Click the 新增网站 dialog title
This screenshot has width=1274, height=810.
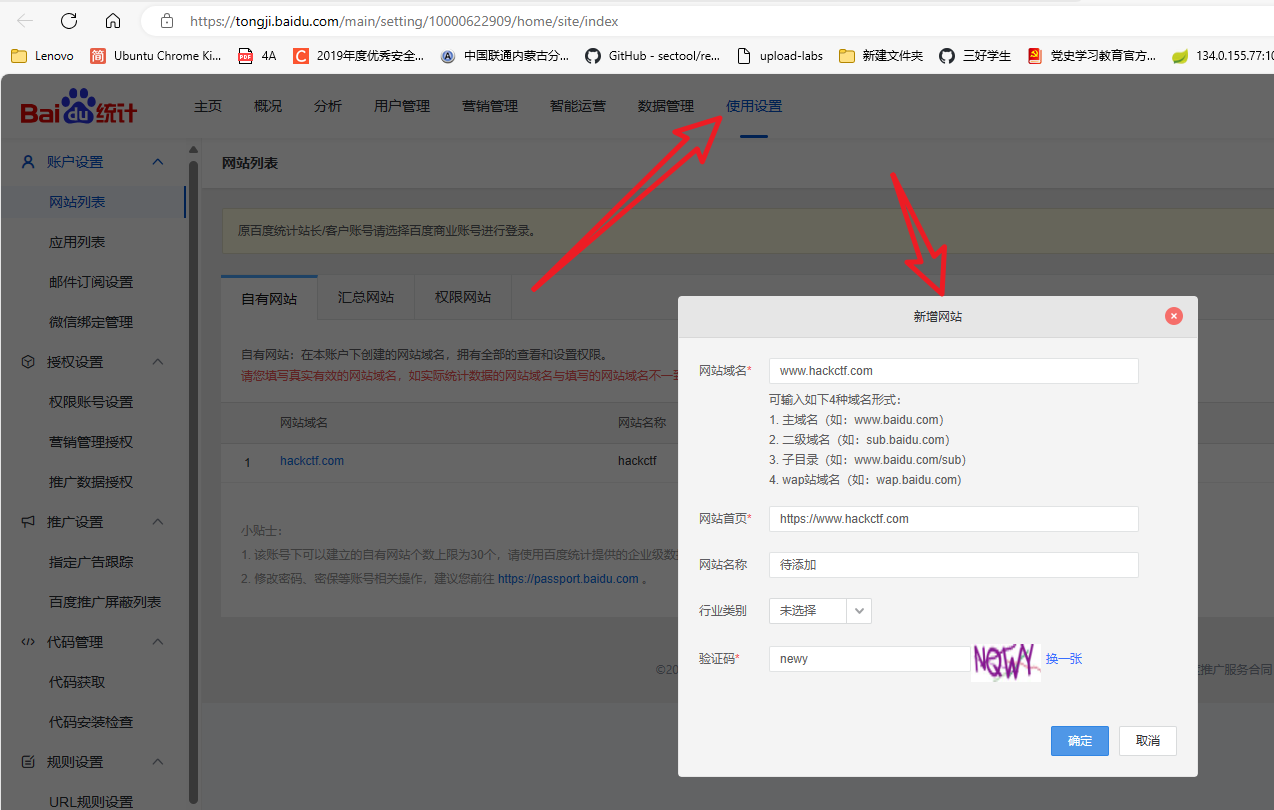tap(938, 317)
